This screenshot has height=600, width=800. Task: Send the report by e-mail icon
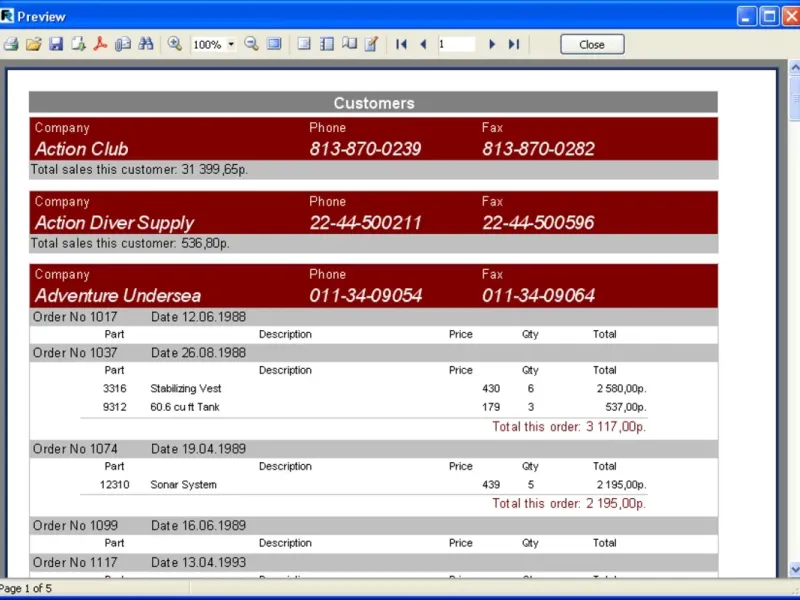pos(123,44)
